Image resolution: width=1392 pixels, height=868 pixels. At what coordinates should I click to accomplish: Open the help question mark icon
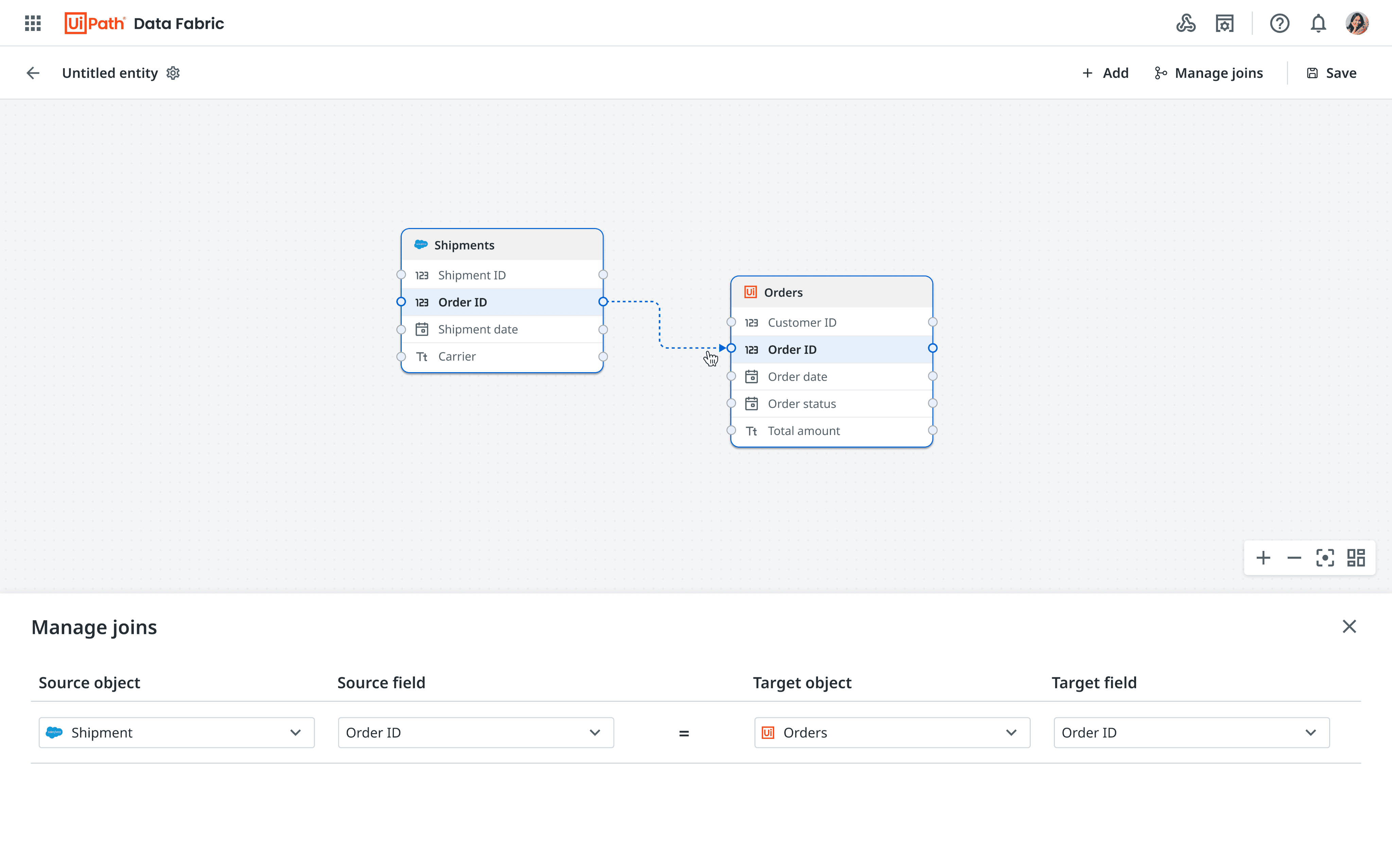1280,23
